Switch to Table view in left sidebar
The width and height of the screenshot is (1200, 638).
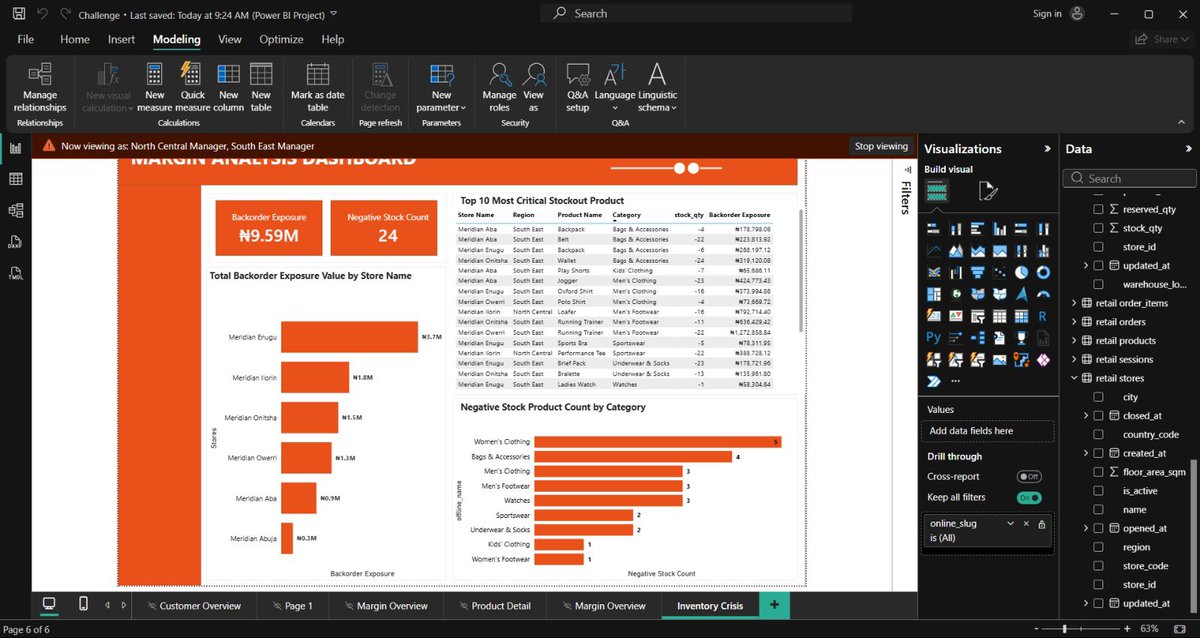[15, 179]
